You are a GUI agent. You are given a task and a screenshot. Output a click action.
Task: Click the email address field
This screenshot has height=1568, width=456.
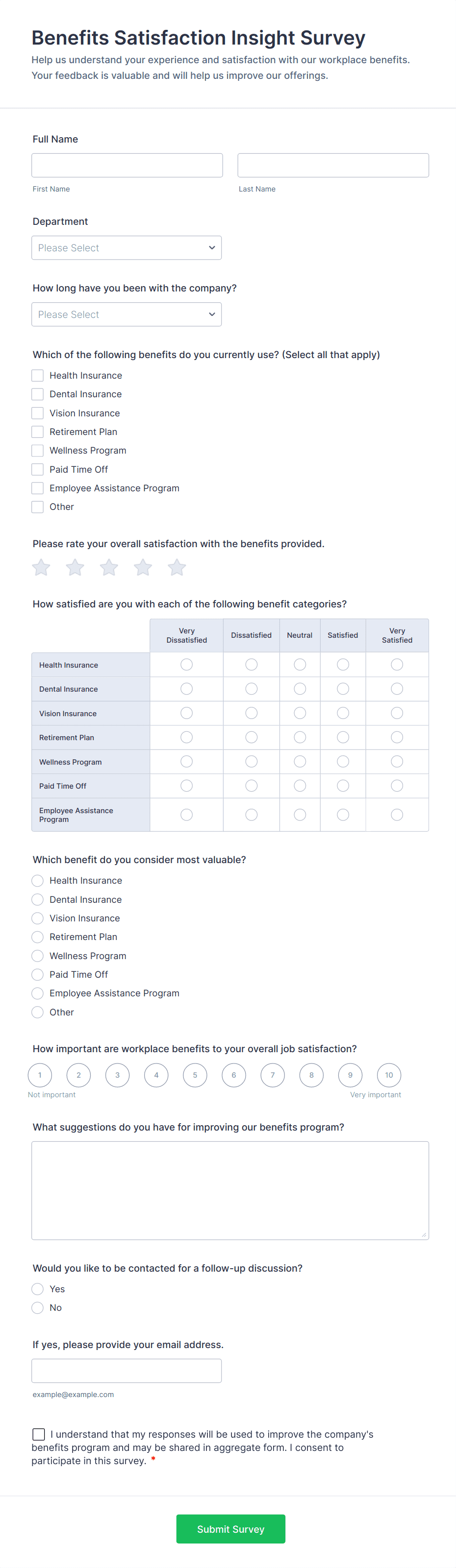click(126, 1370)
